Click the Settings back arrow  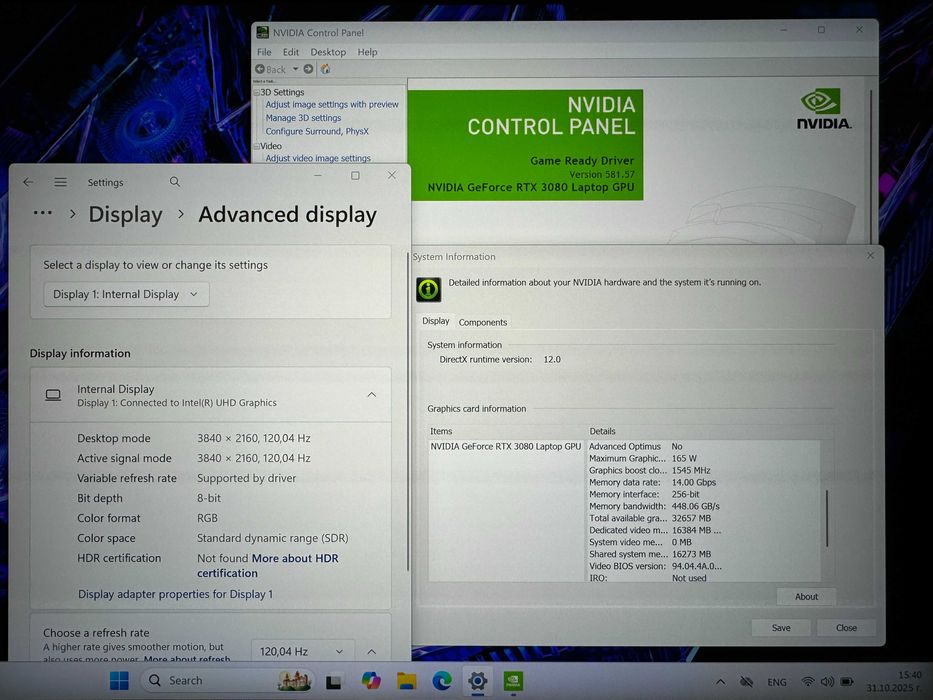point(28,182)
